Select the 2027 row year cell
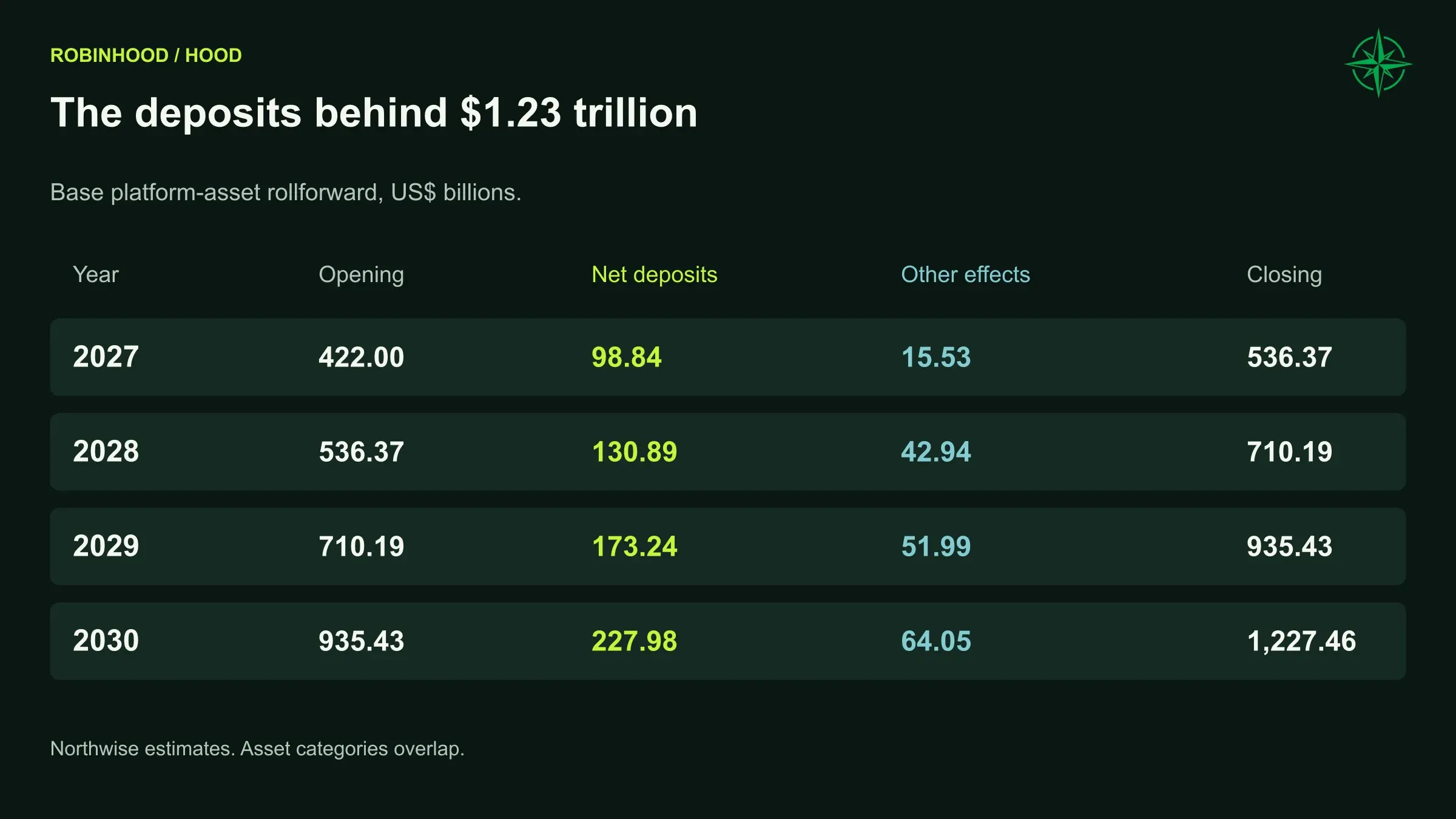Image resolution: width=1456 pixels, height=819 pixels. pos(106,357)
